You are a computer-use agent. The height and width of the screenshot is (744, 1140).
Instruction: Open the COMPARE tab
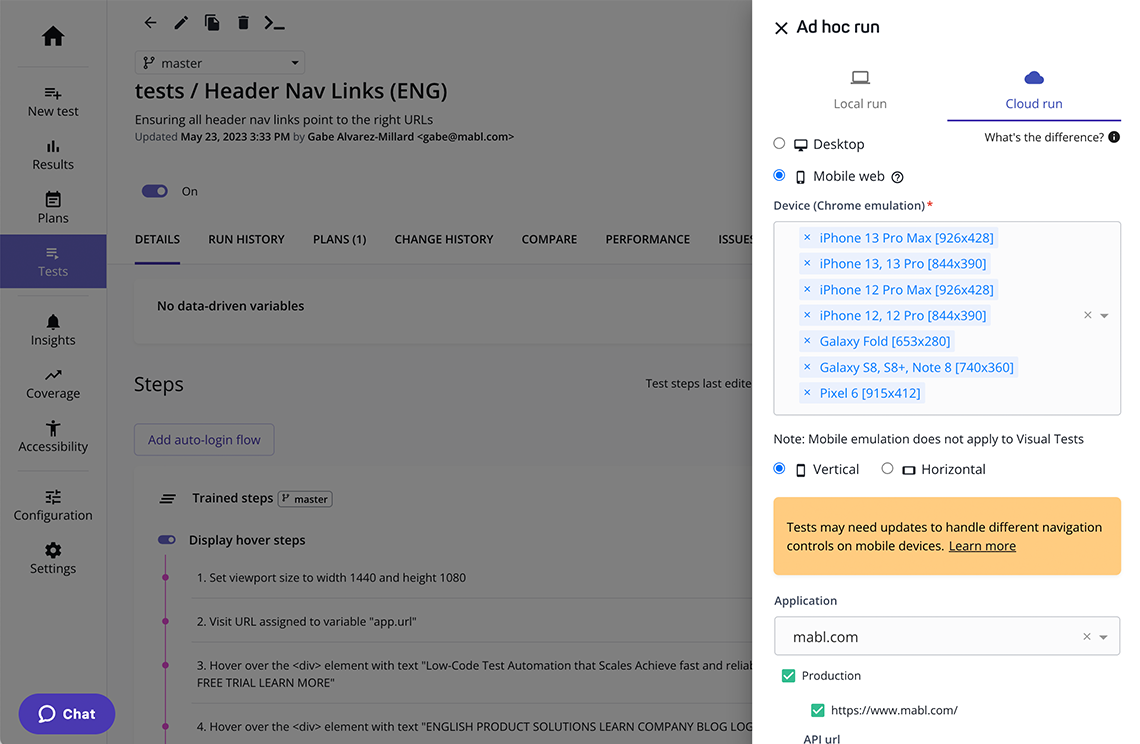pyautogui.click(x=549, y=239)
